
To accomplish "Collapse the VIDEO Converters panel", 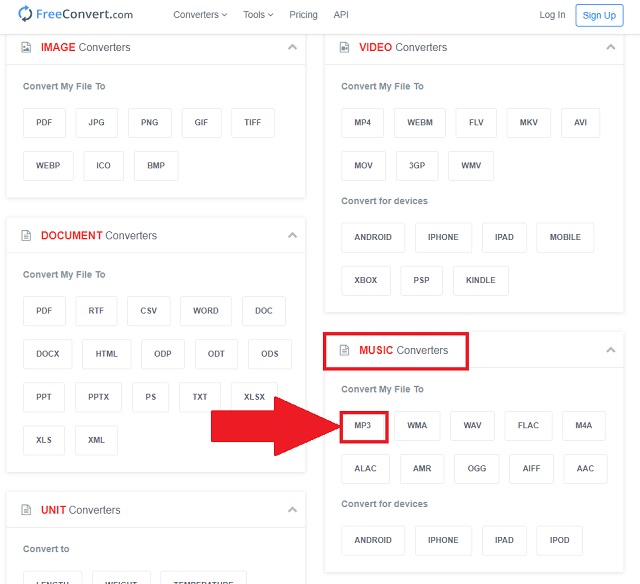I will point(611,47).
